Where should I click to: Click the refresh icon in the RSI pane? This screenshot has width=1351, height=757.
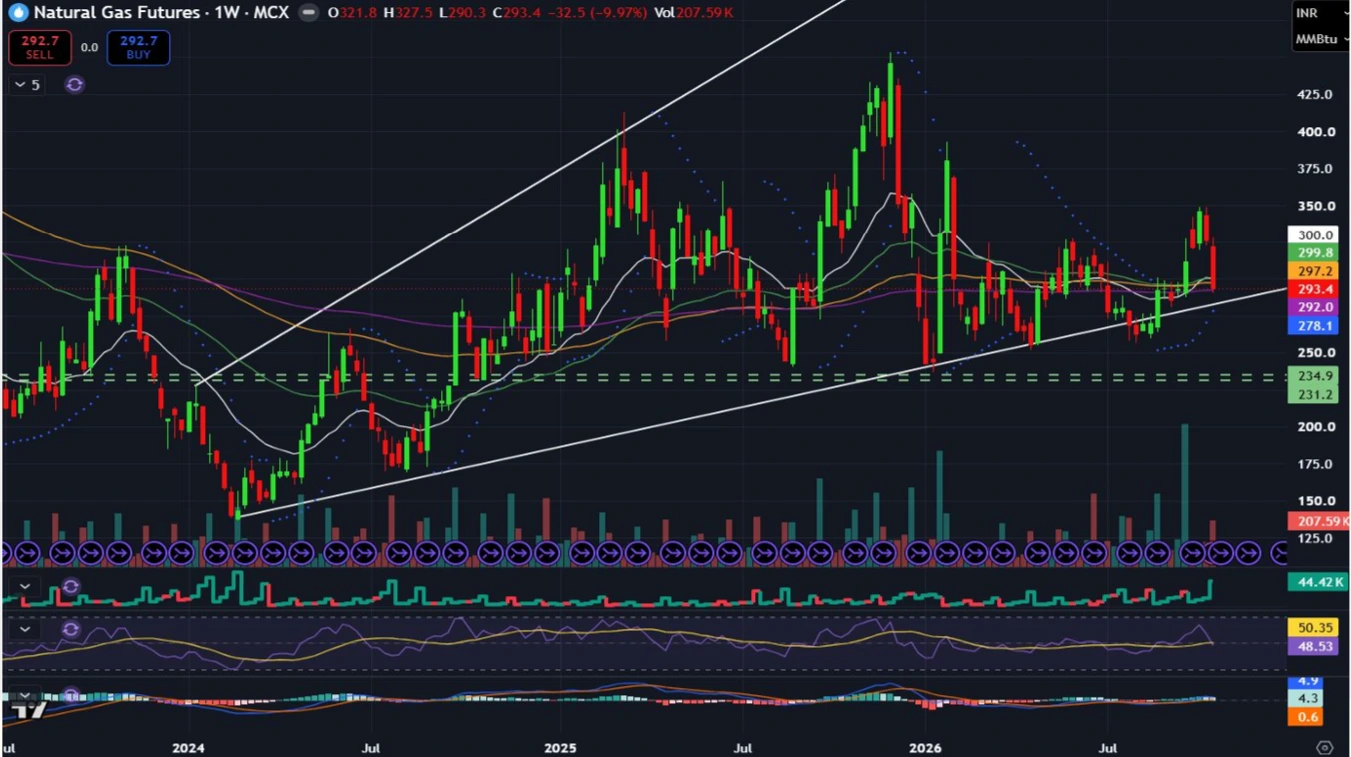point(70,630)
